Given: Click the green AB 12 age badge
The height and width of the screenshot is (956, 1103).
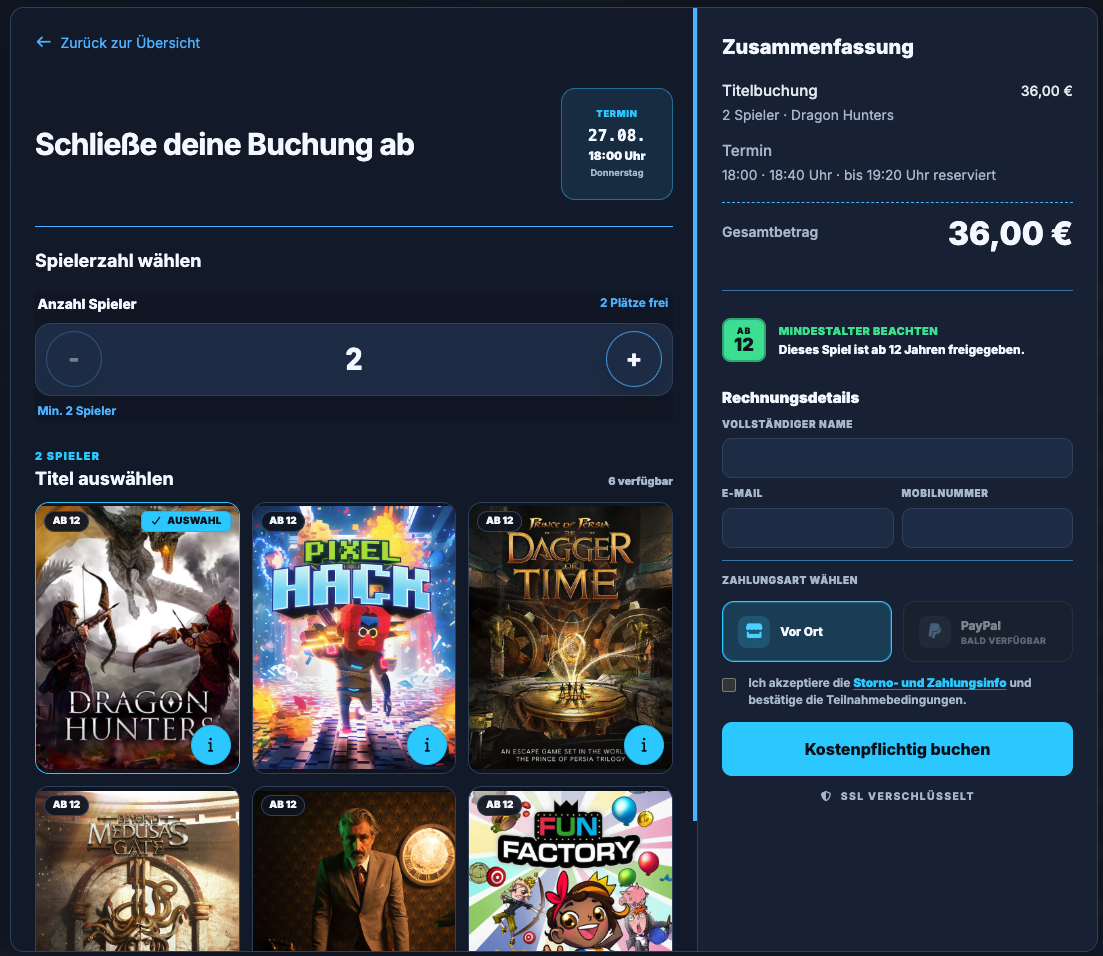Looking at the screenshot, I should click(744, 340).
